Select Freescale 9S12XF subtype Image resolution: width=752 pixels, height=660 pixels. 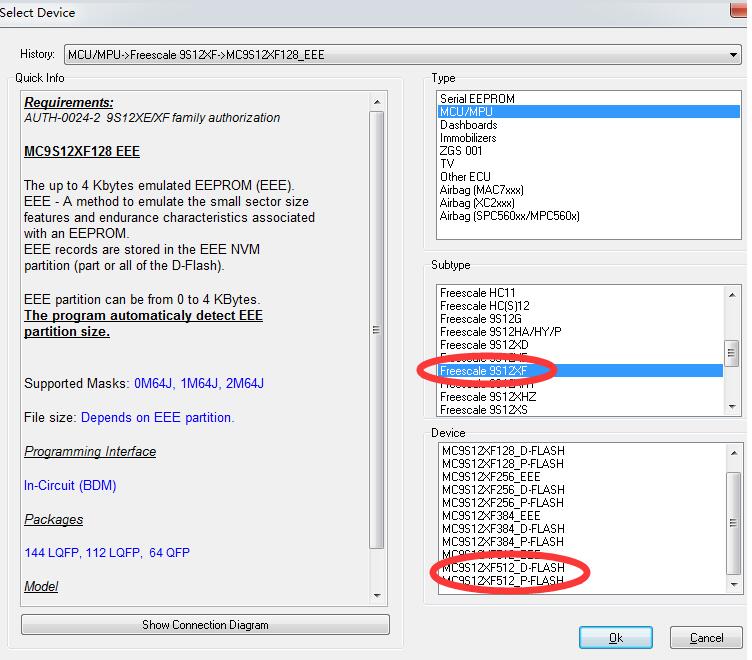pos(580,371)
